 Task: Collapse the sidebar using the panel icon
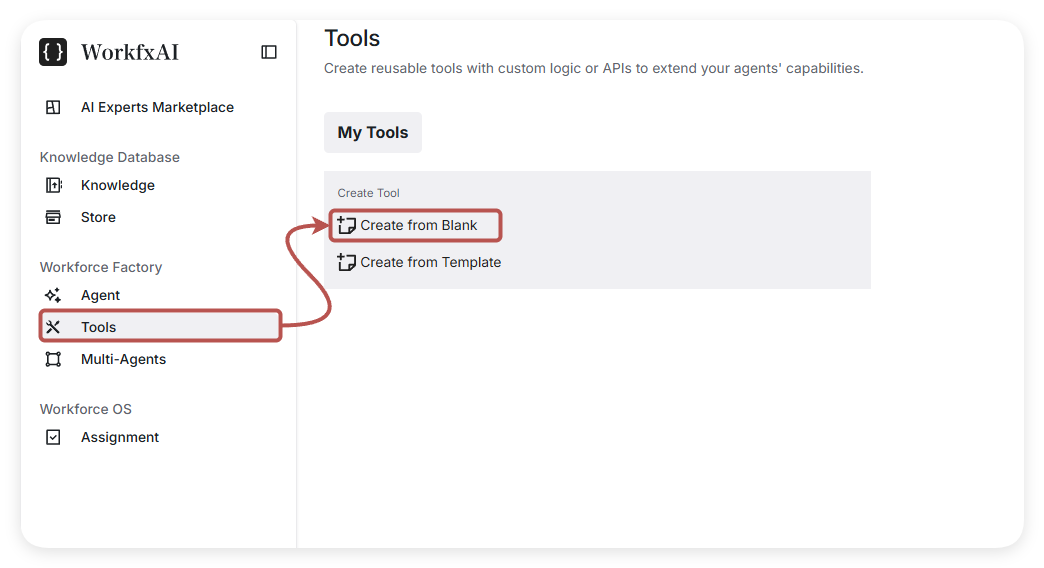tap(269, 52)
